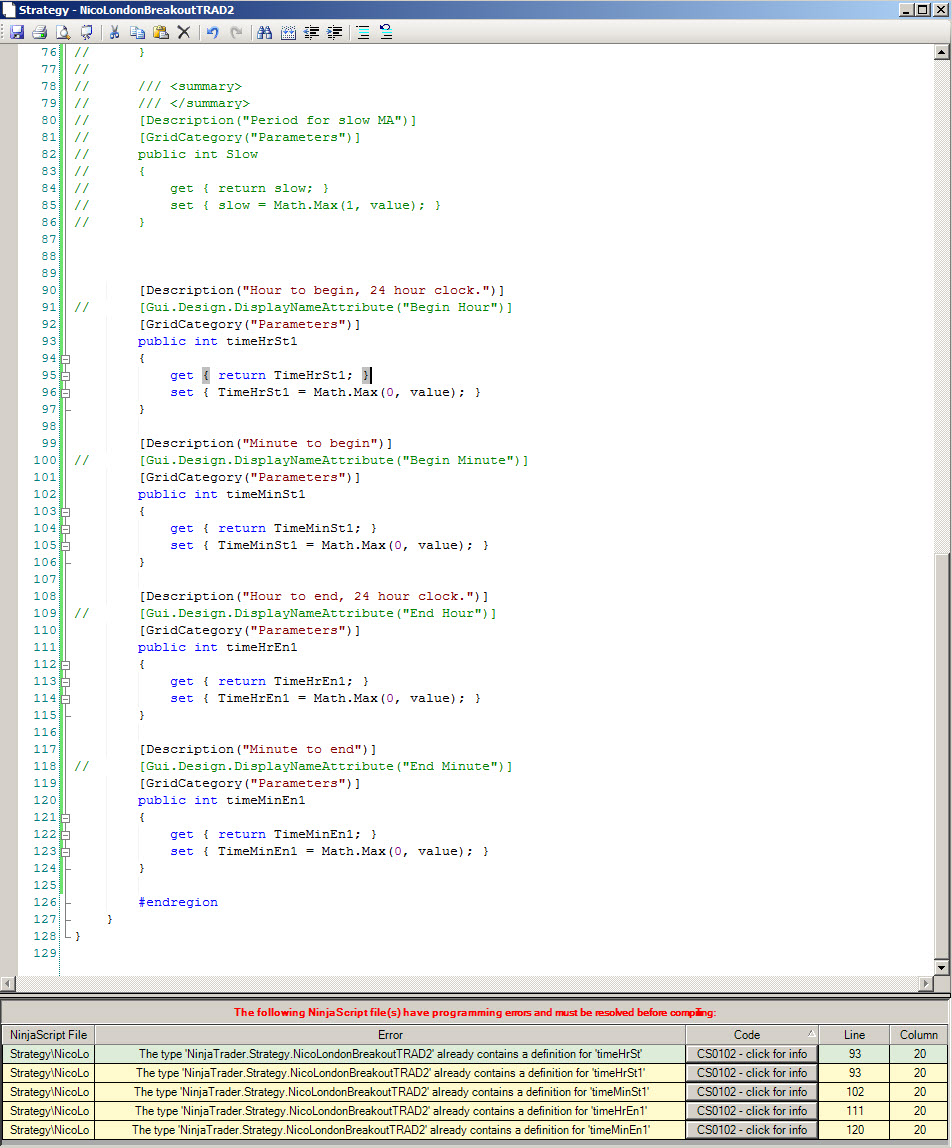
Task: Click the vertical scrollbar down arrow
Action: pyautogui.click(x=942, y=967)
